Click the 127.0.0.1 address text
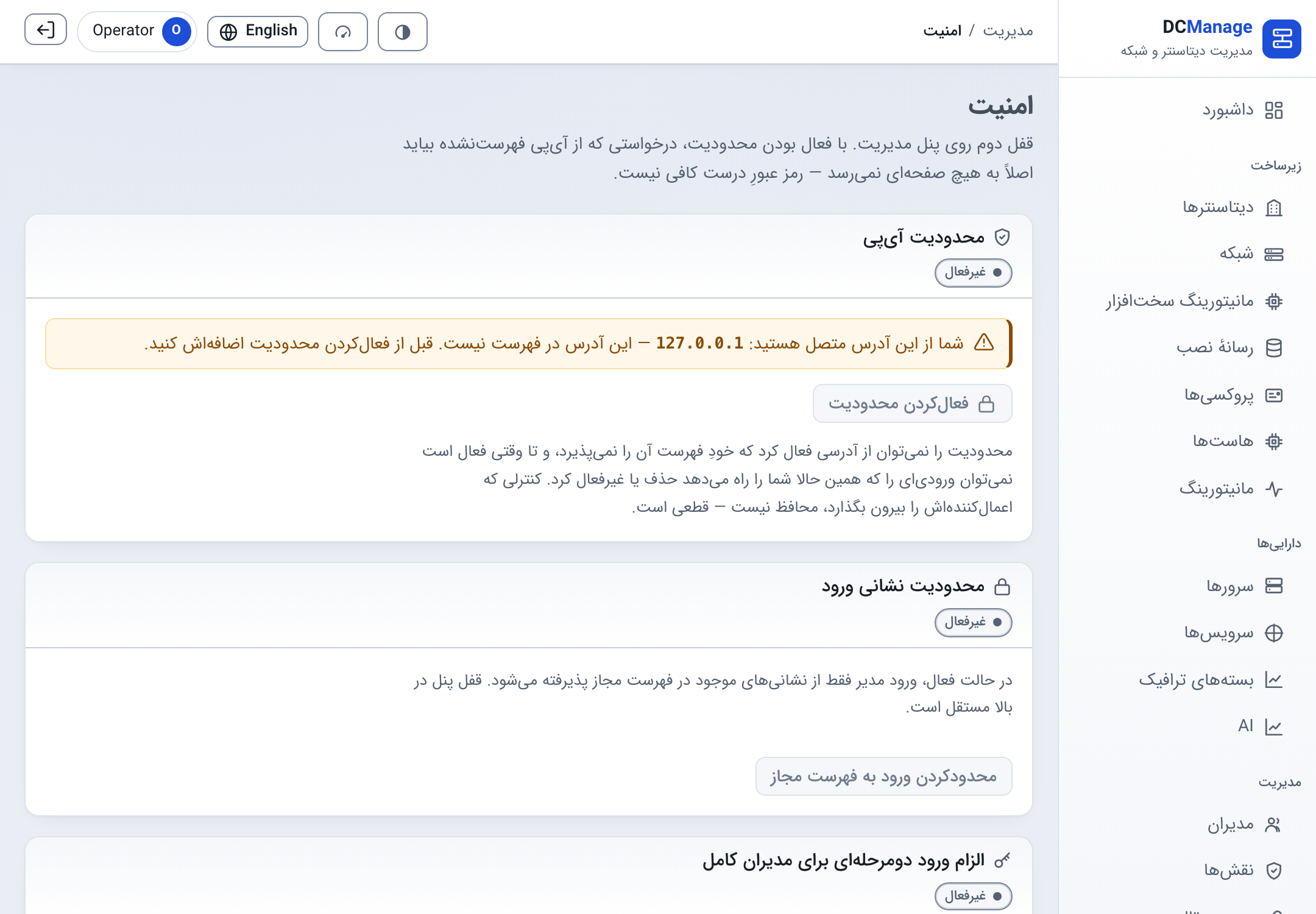The width and height of the screenshot is (1316, 914). 699,344
